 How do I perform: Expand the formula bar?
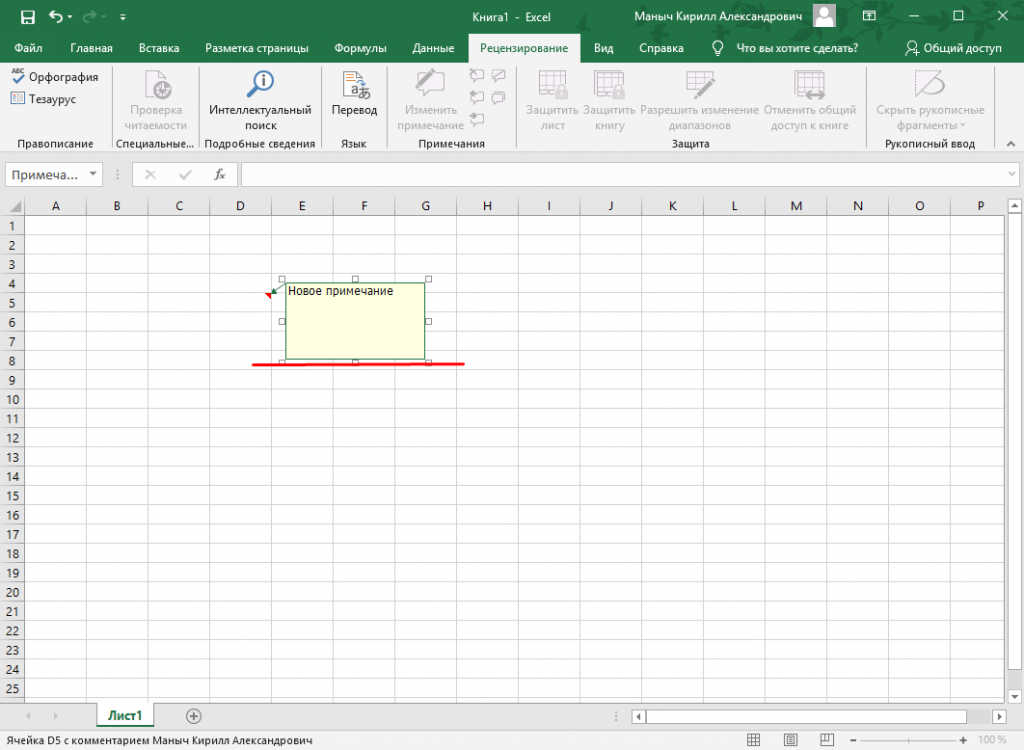1012,174
